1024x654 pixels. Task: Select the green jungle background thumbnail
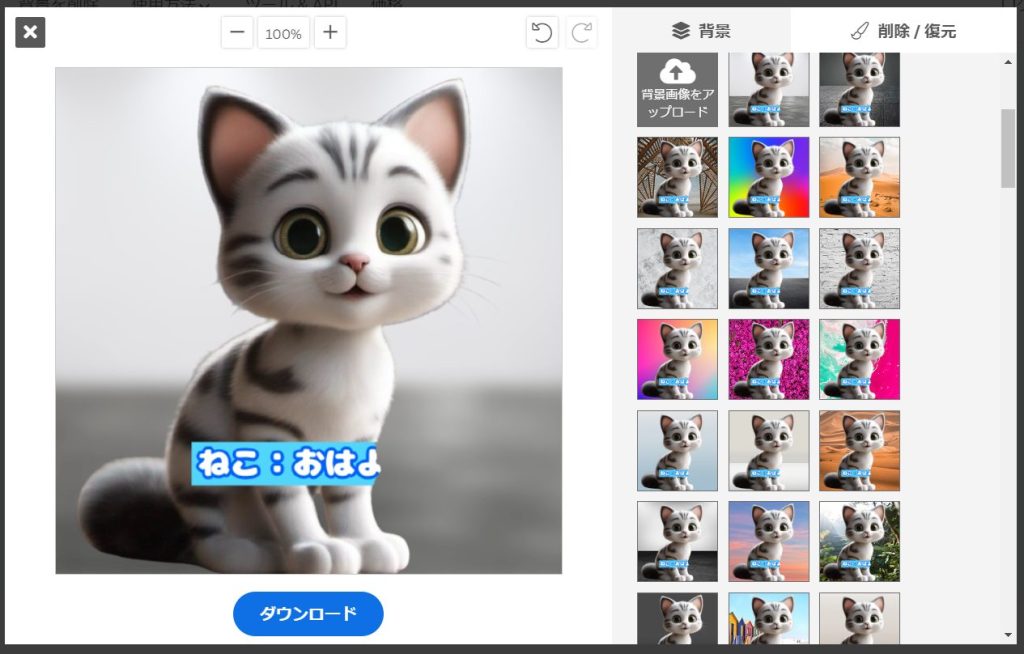tap(859, 541)
